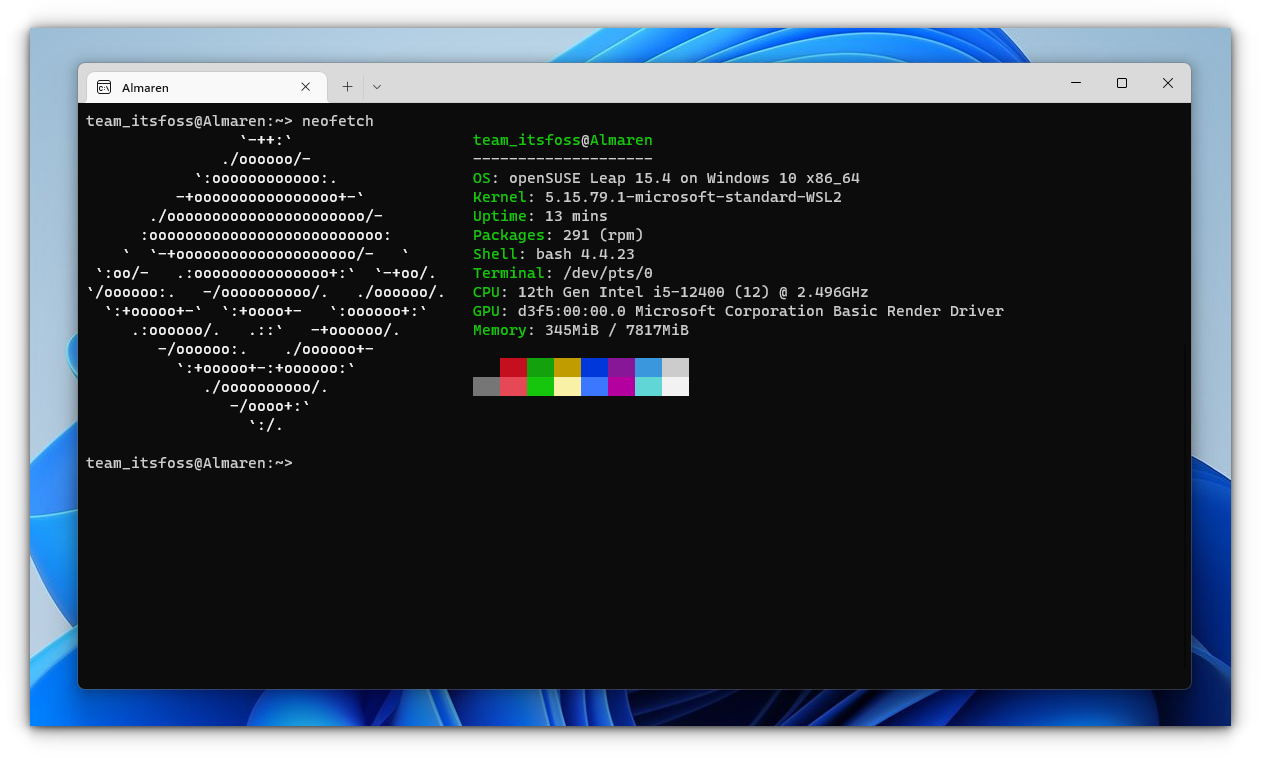Click the openSUSE ASCII art logo
1261x758 pixels.
click(x=265, y=283)
